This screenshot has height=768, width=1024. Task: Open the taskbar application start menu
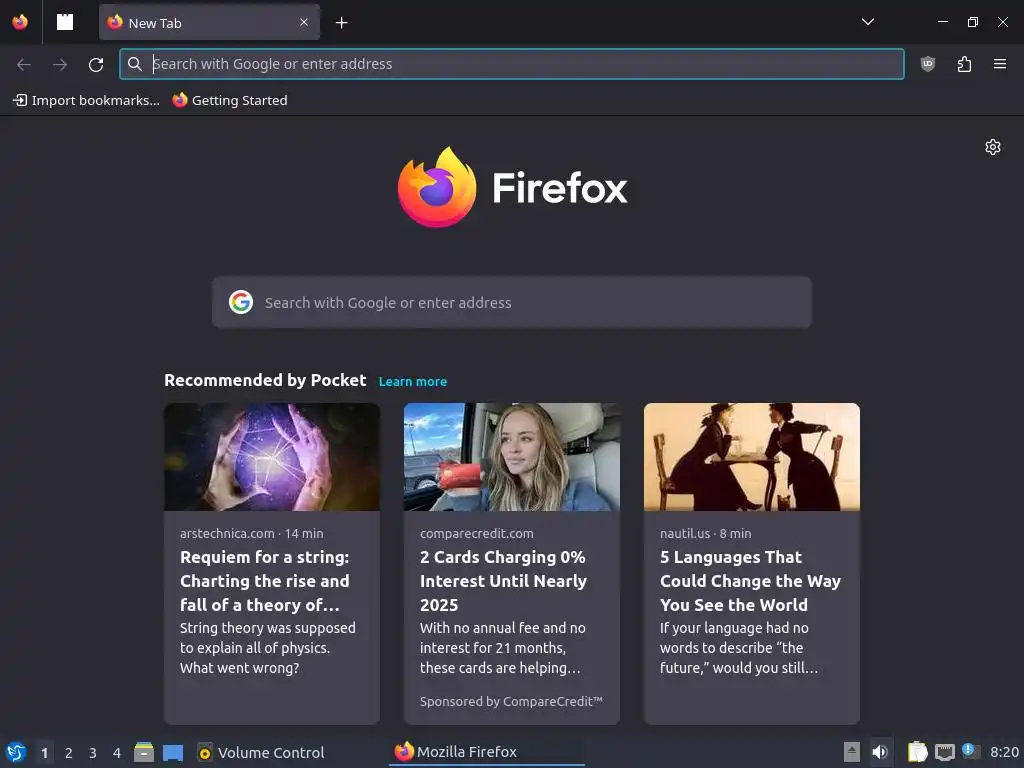16,752
